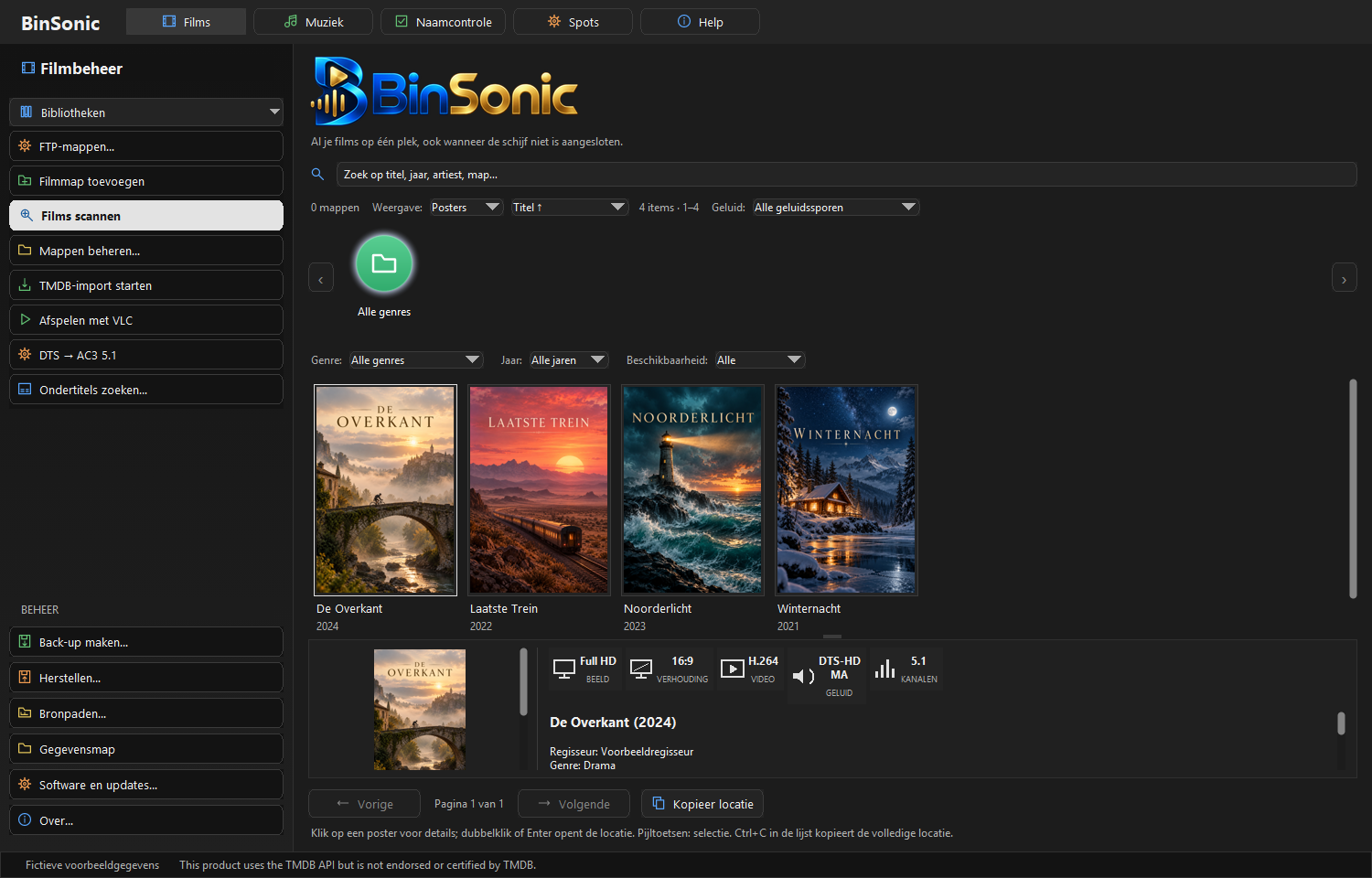
Task: Click Filmmap toevoegen
Action: pyautogui.click(x=146, y=181)
